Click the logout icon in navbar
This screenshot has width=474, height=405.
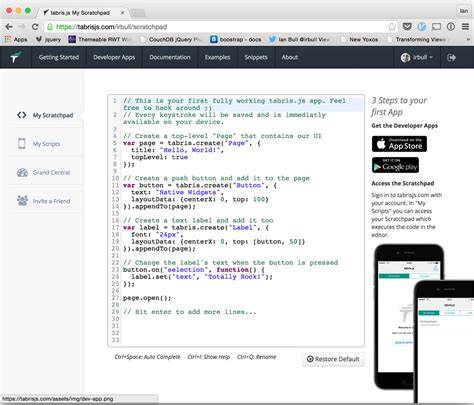point(451,58)
